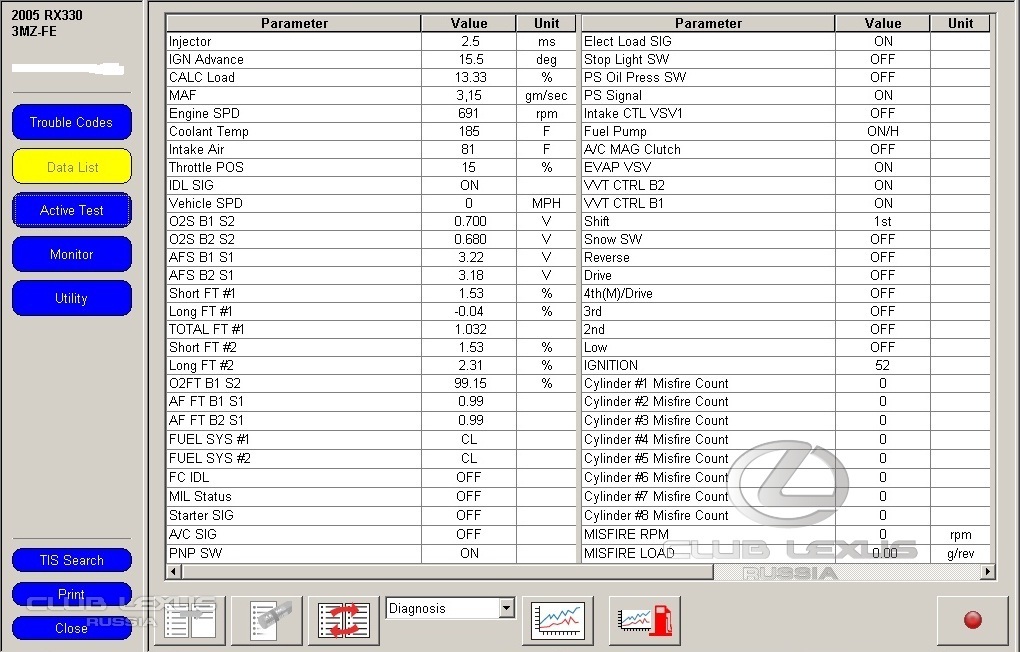
Task: Click the 691 Engine SPD value
Action: 469,113
